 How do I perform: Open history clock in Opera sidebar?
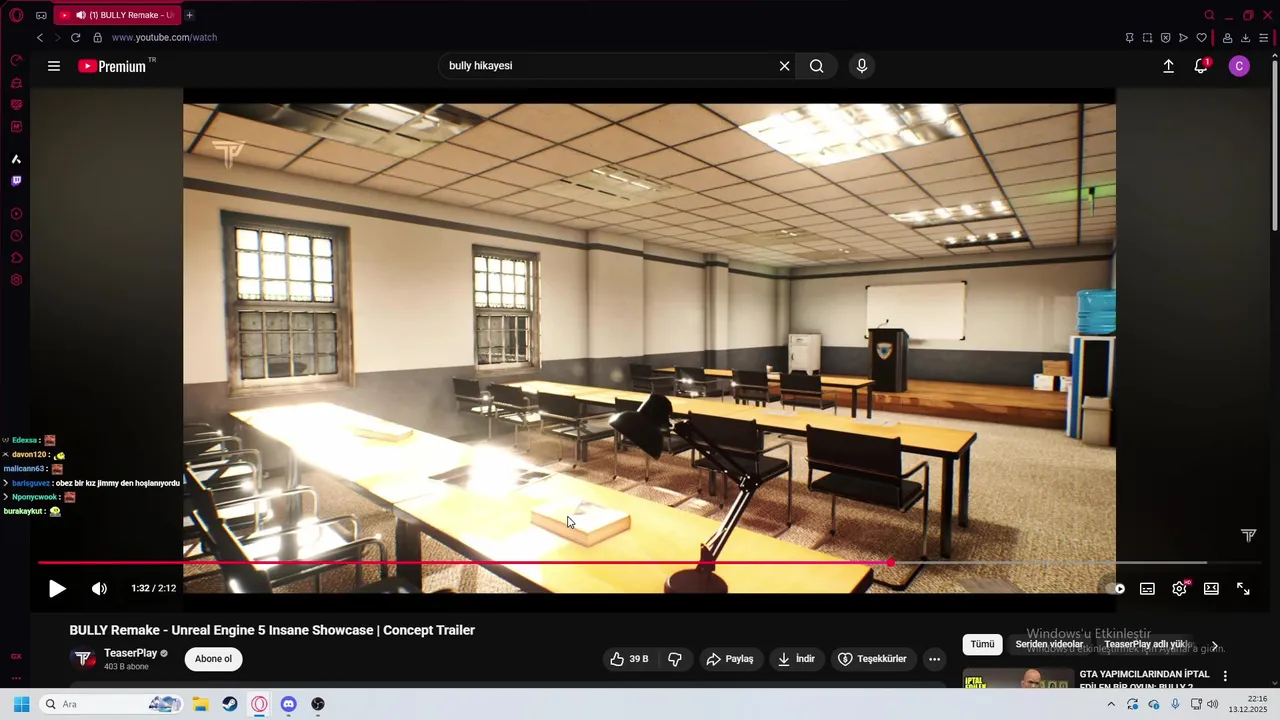[x=16, y=236]
